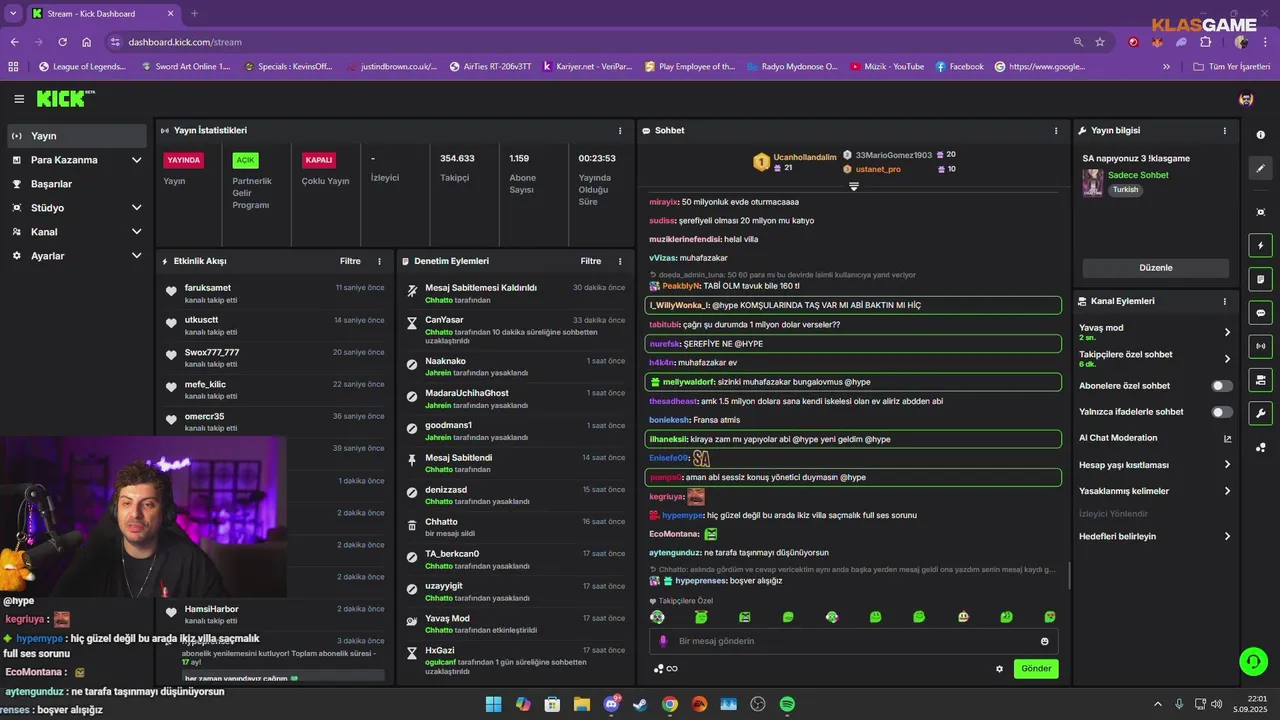The image size is (1280, 720).
Task: Open the emoji picker in the chat input
Action: (1045, 641)
